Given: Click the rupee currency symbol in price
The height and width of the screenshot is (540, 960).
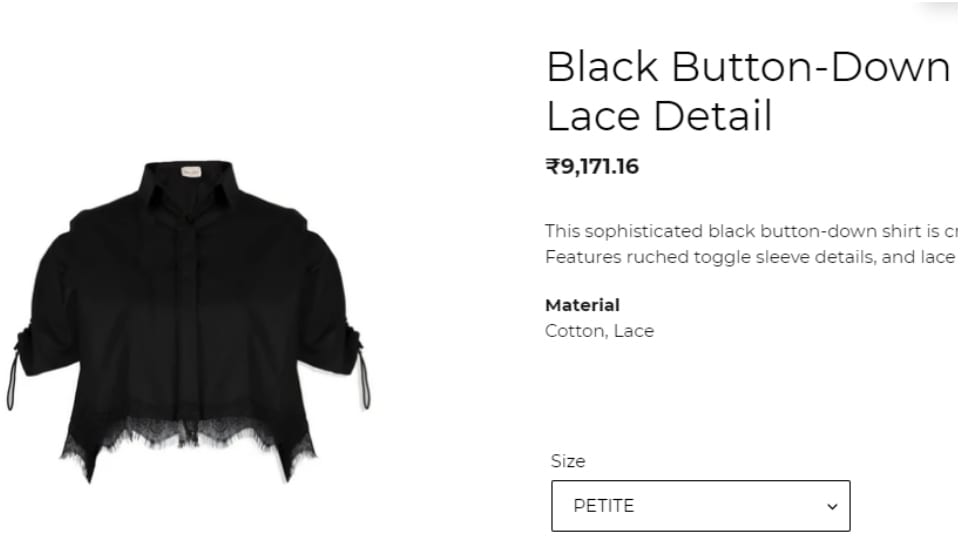Looking at the screenshot, I should click(x=552, y=167).
